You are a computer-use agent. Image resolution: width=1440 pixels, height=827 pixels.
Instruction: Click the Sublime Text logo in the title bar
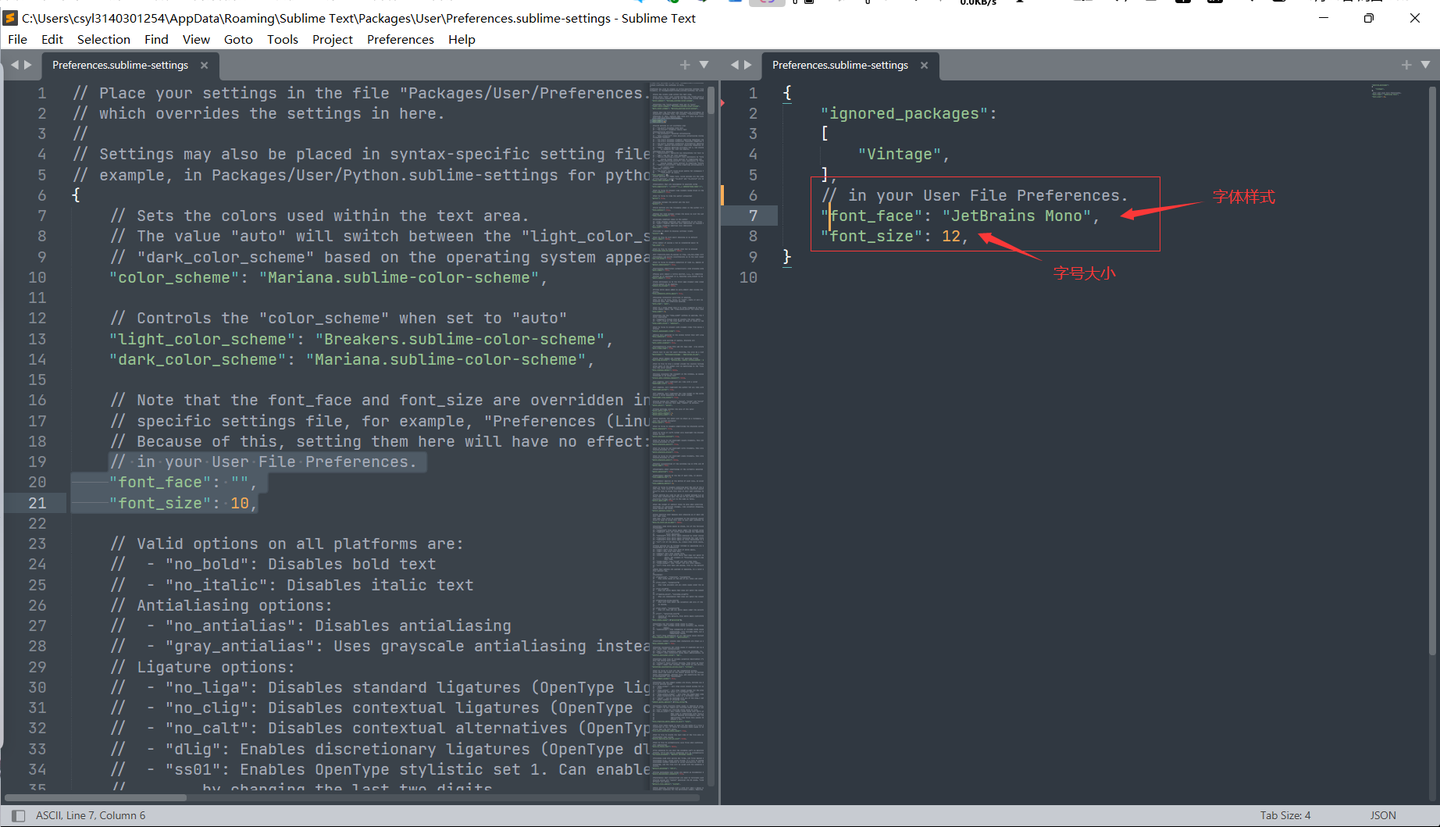[9, 17]
